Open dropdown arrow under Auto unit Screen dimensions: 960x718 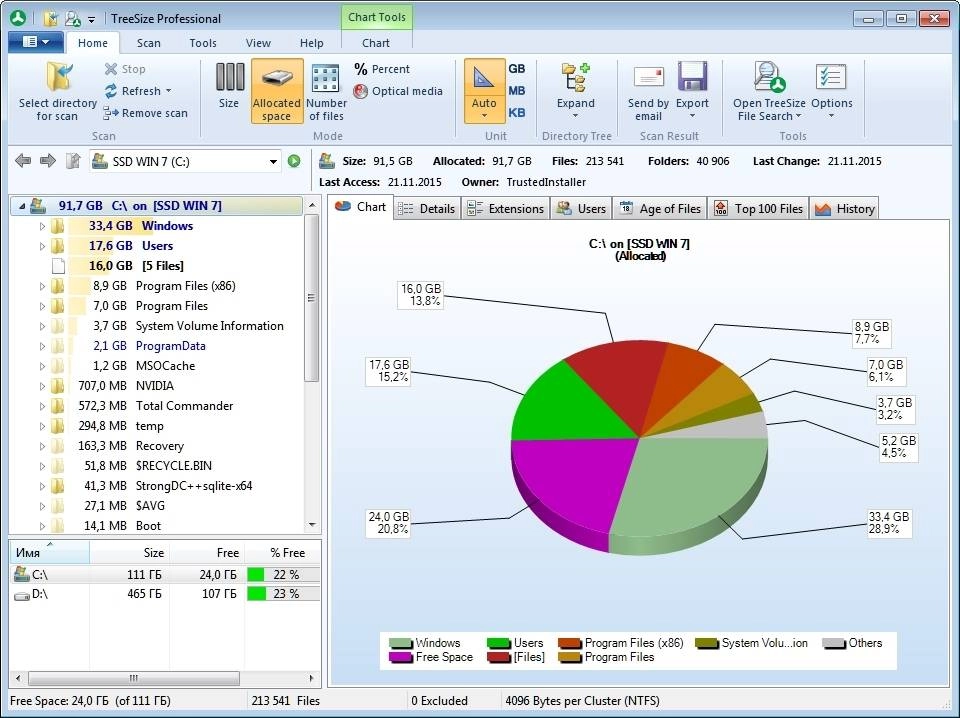click(x=484, y=116)
